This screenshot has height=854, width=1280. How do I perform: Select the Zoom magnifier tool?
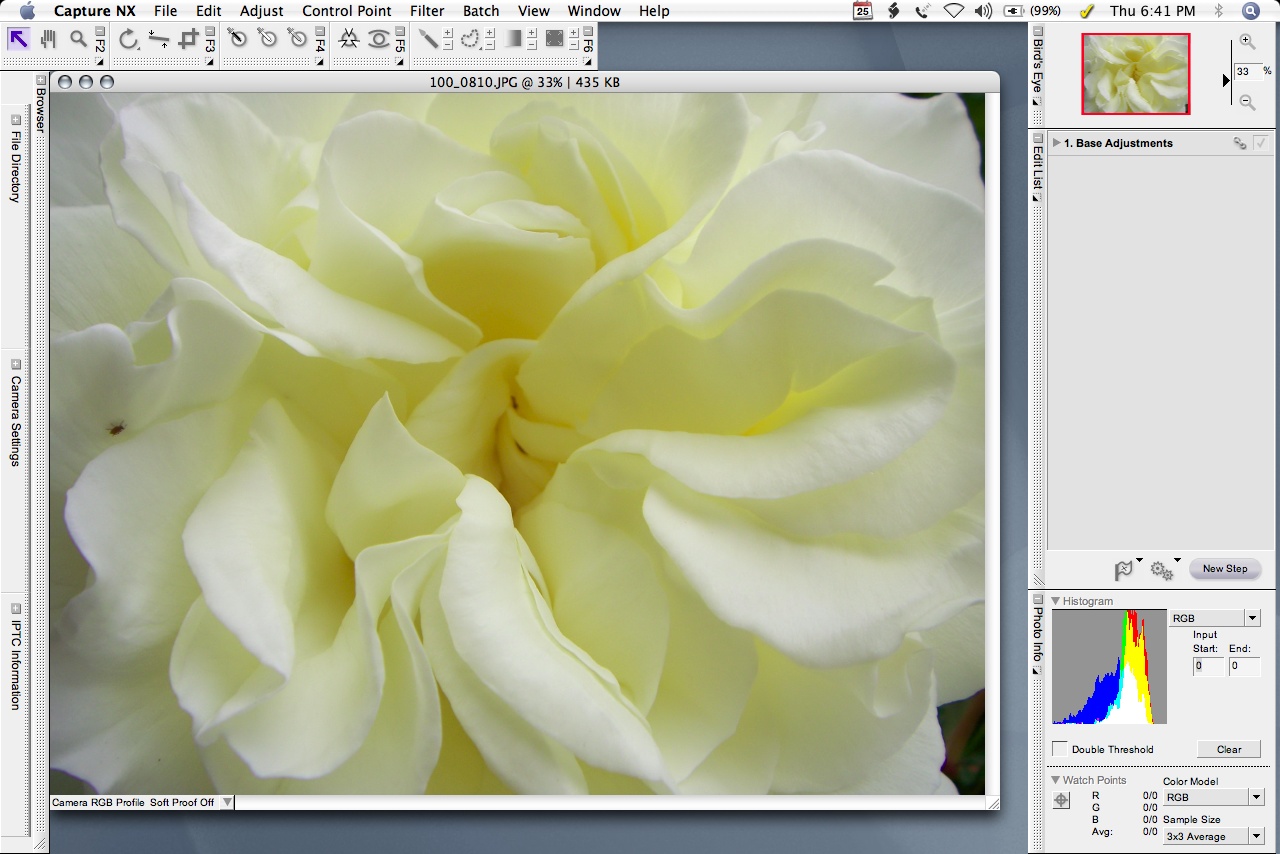point(77,39)
